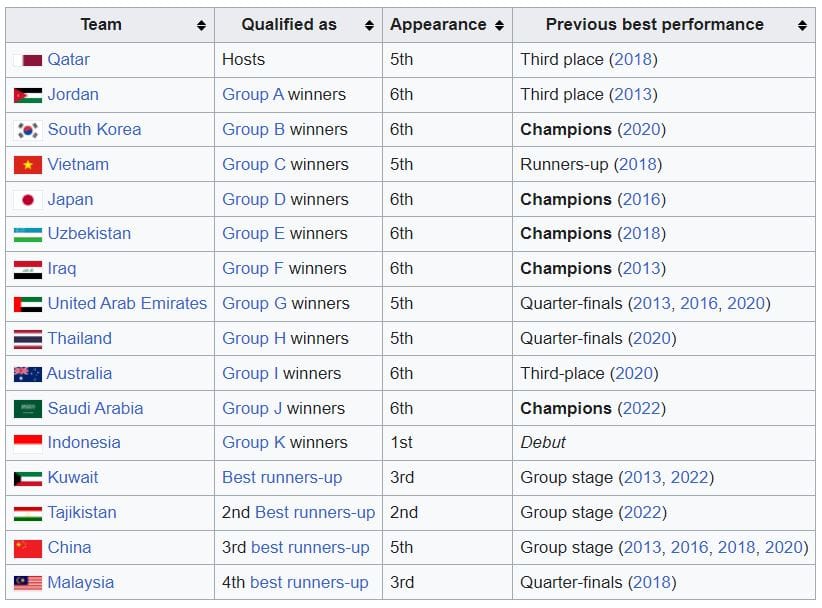This screenshot has height=608, width=822.
Task: Follow the Best runners-up link for Kuwait
Action: pos(282,478)
